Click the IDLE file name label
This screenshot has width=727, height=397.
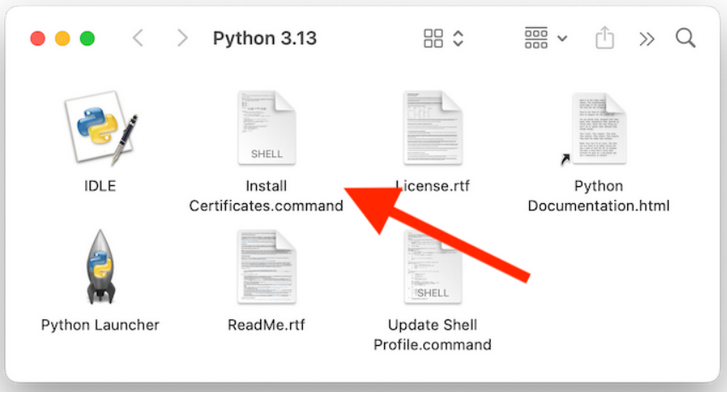[100, 186]
